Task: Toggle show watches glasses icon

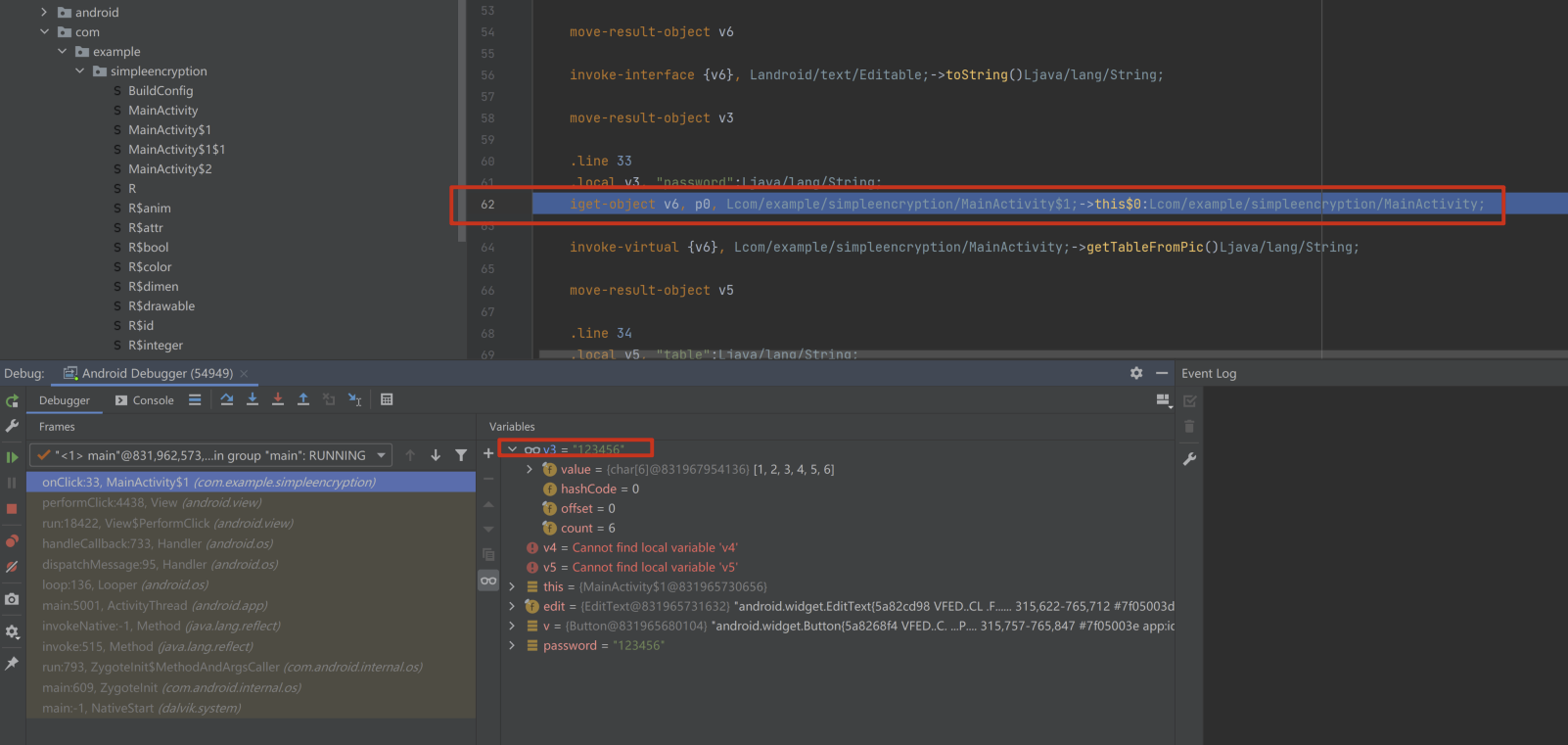Action: click(x=488, y=581)
